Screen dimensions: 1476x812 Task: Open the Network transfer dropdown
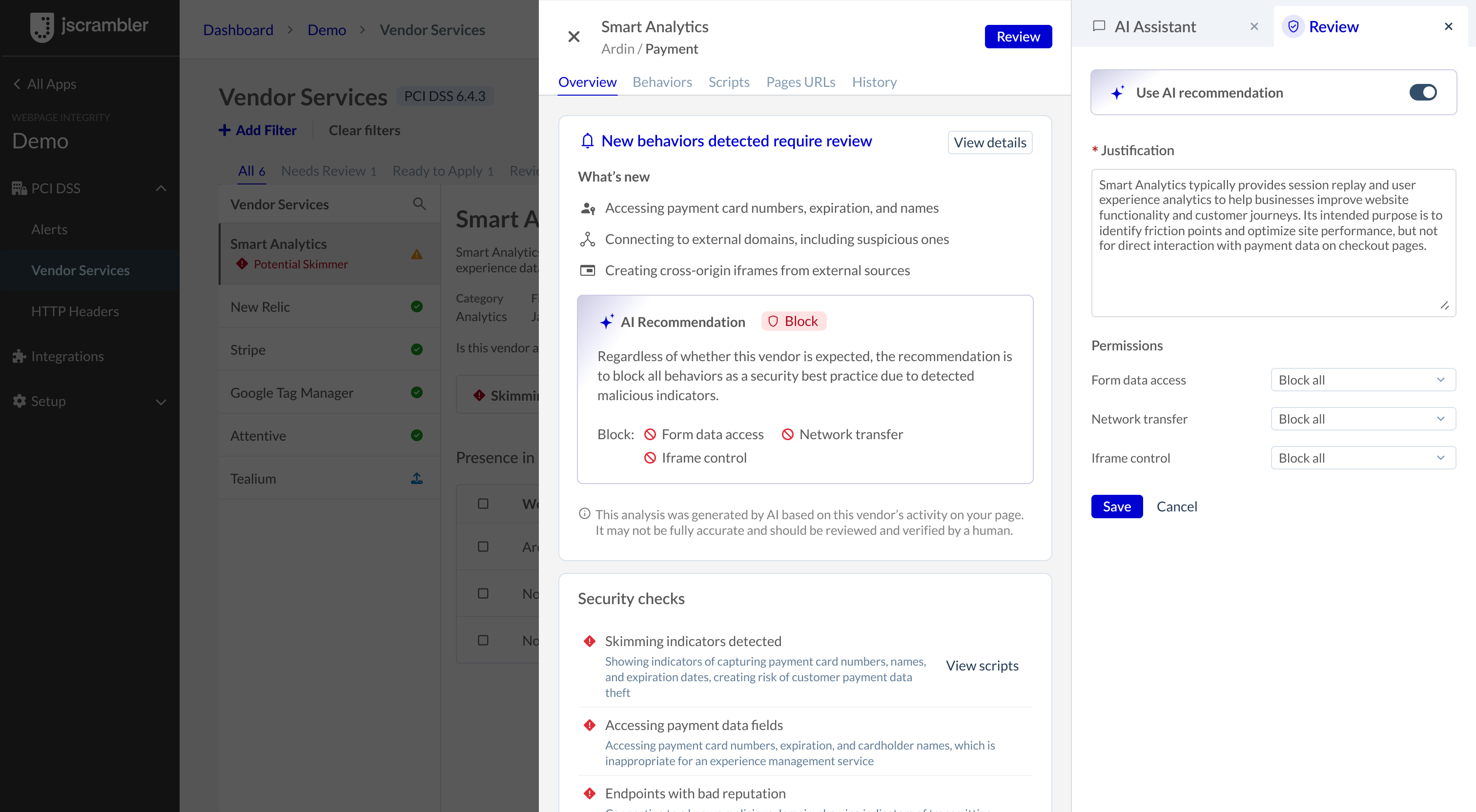[1363, 418]
